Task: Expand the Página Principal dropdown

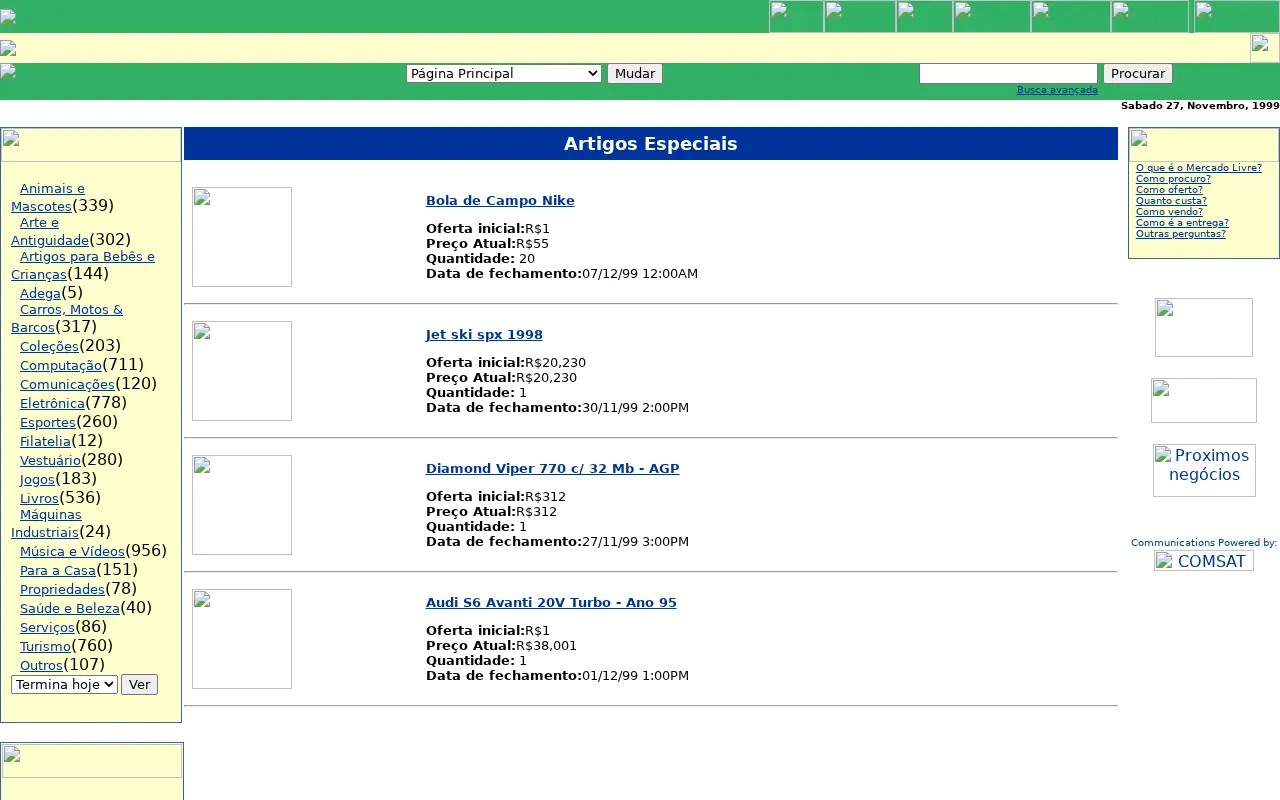Action: (504, 73)
